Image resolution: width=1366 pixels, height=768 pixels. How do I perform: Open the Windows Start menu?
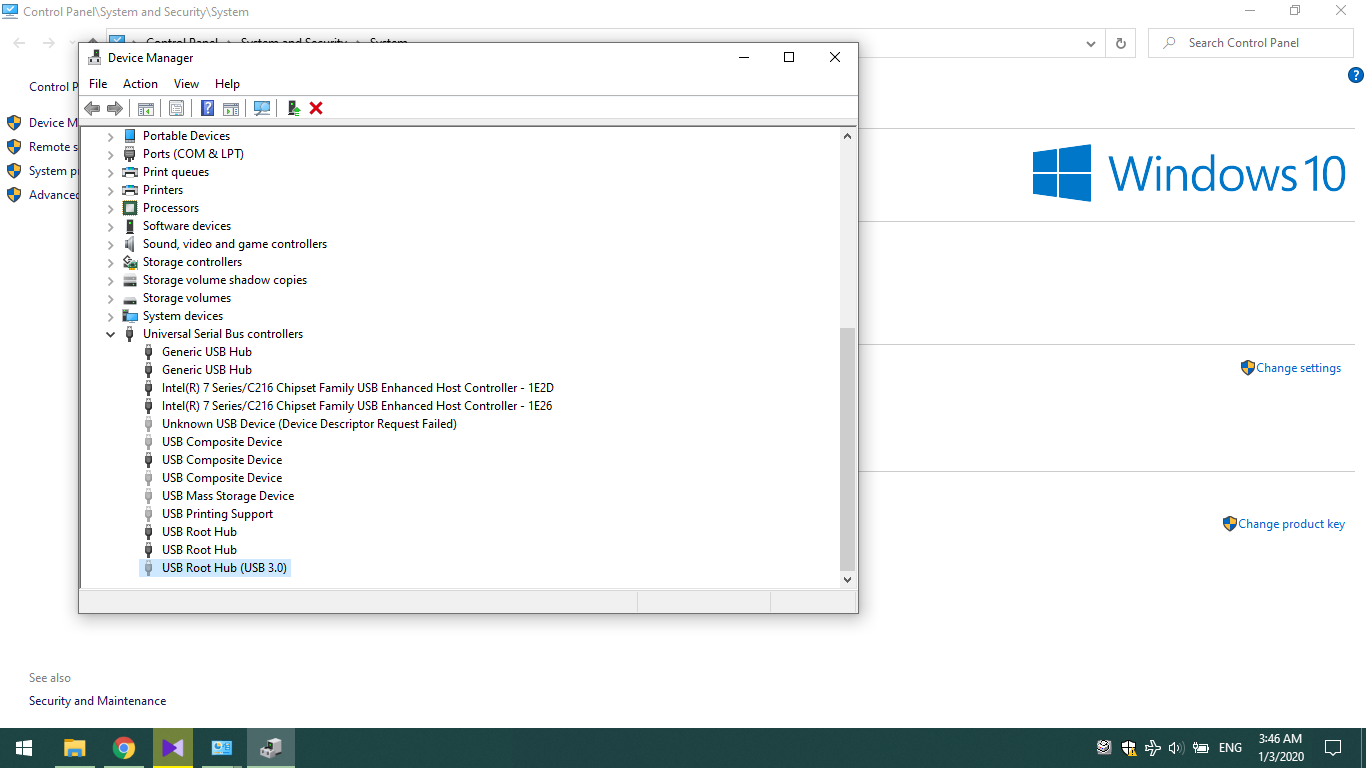tap(24, 748)
